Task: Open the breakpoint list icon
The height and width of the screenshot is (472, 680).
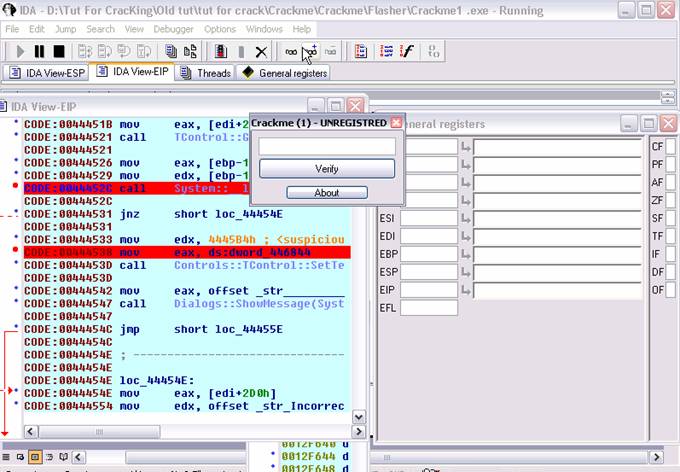Action: coord(221,52)
